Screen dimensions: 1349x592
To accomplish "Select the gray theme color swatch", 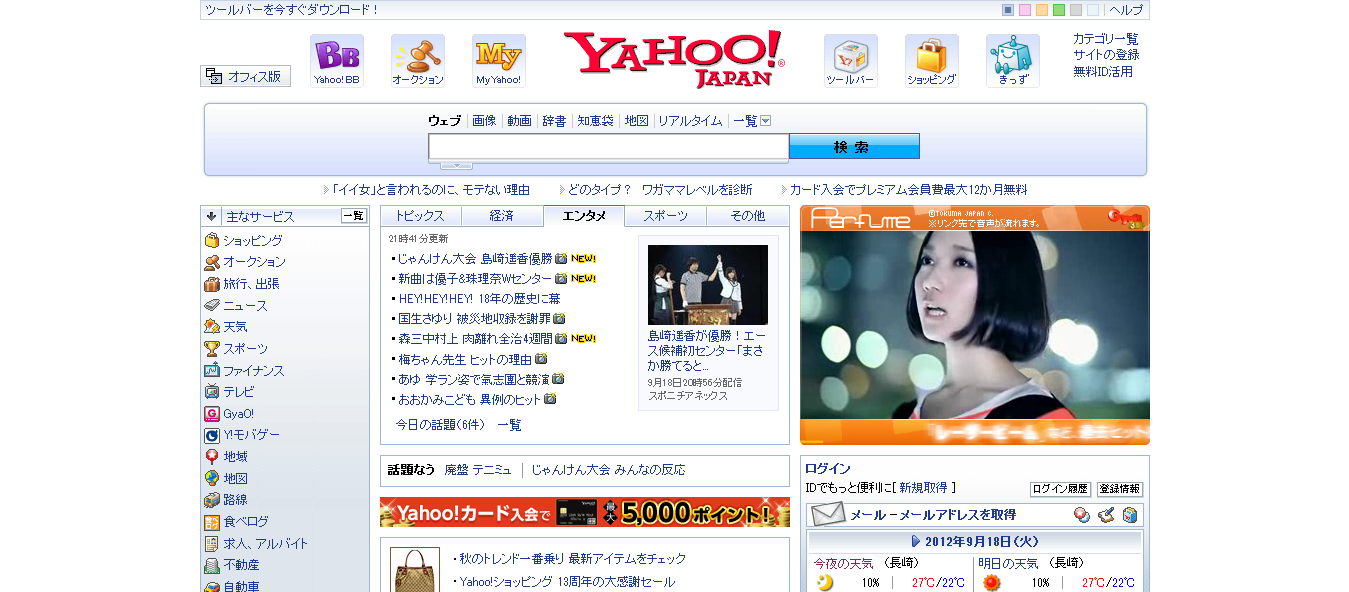I will pyautogui.click(x=1076, y=10).
